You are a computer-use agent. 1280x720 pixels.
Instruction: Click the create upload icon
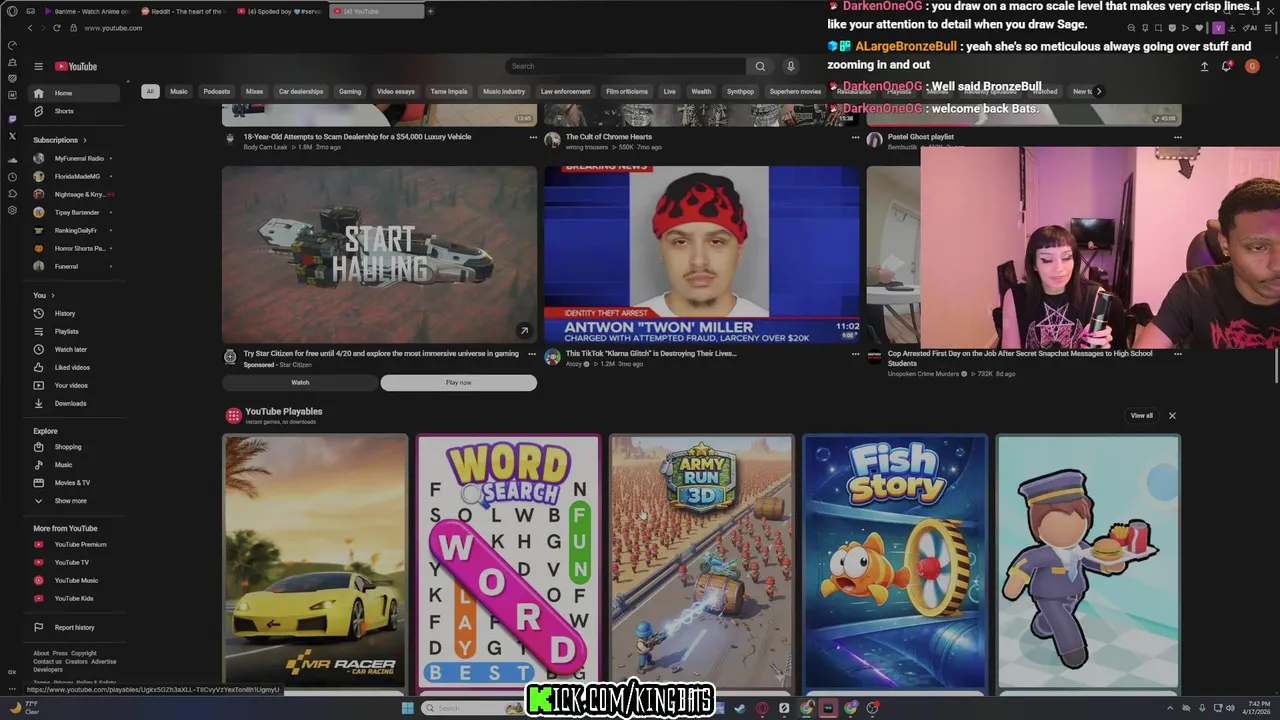pos(1204,66)
